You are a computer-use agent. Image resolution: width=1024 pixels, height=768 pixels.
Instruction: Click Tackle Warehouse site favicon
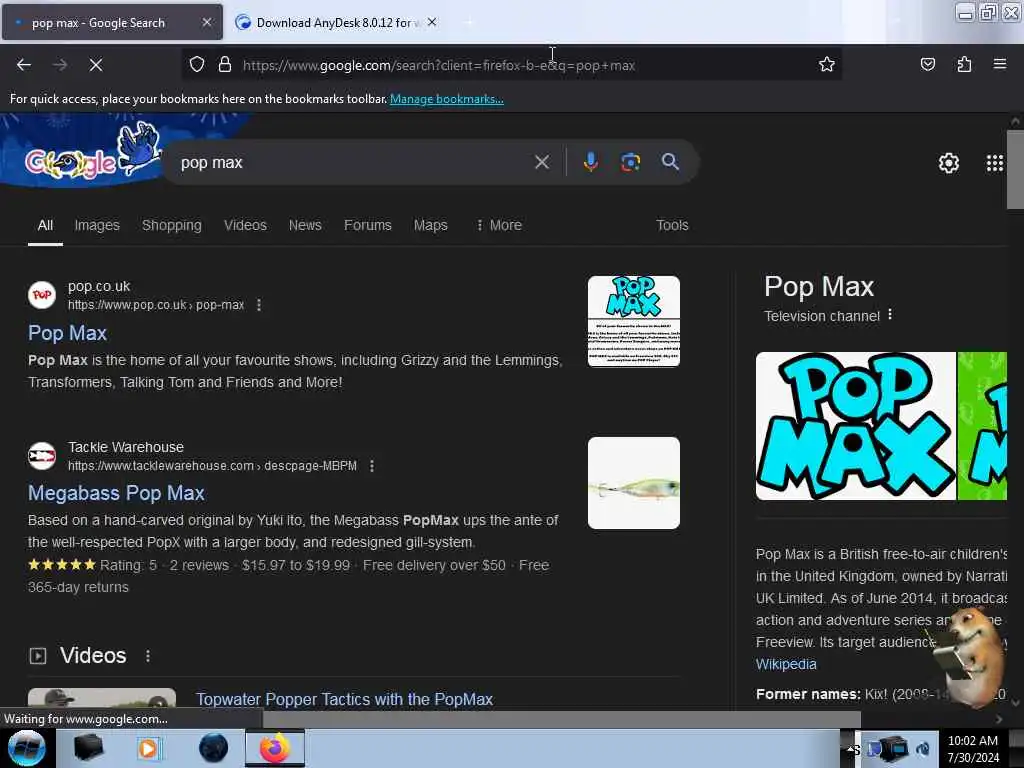[42, 455]
